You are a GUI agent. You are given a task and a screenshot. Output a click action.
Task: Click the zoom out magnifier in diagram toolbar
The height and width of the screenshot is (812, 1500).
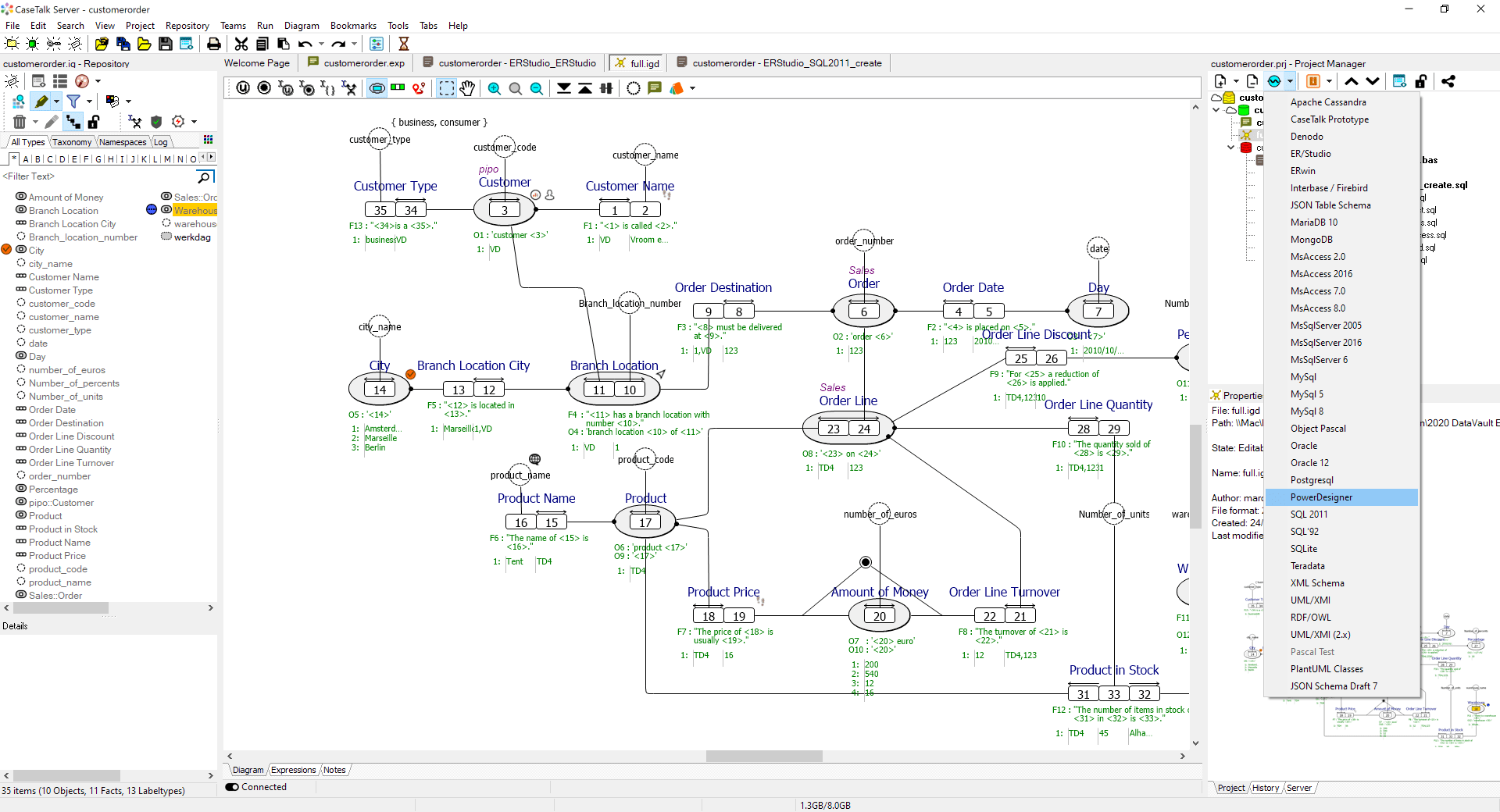tap(537, 88)
